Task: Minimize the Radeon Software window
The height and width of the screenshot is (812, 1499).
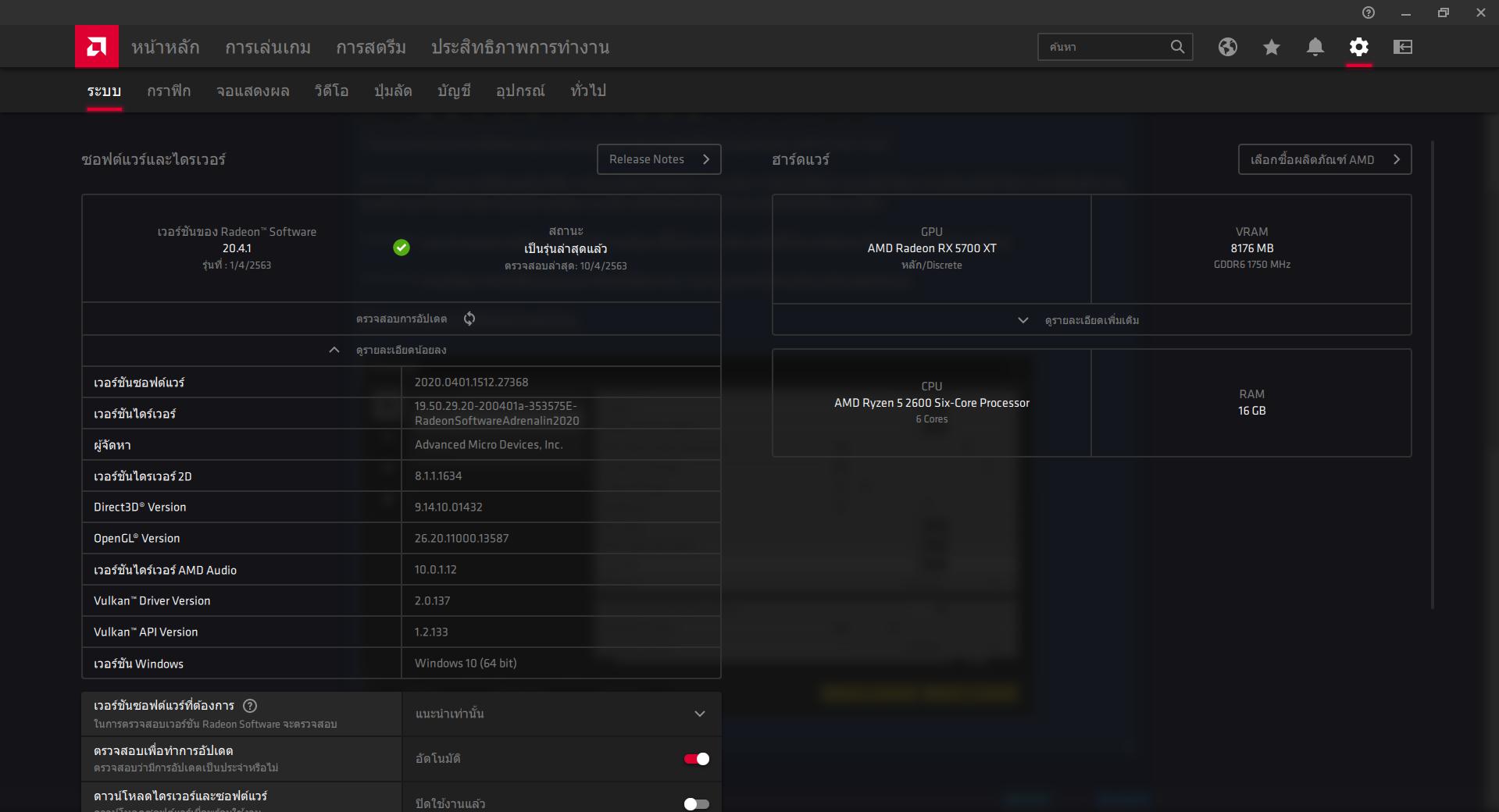Action: [x=1406, y=12]
